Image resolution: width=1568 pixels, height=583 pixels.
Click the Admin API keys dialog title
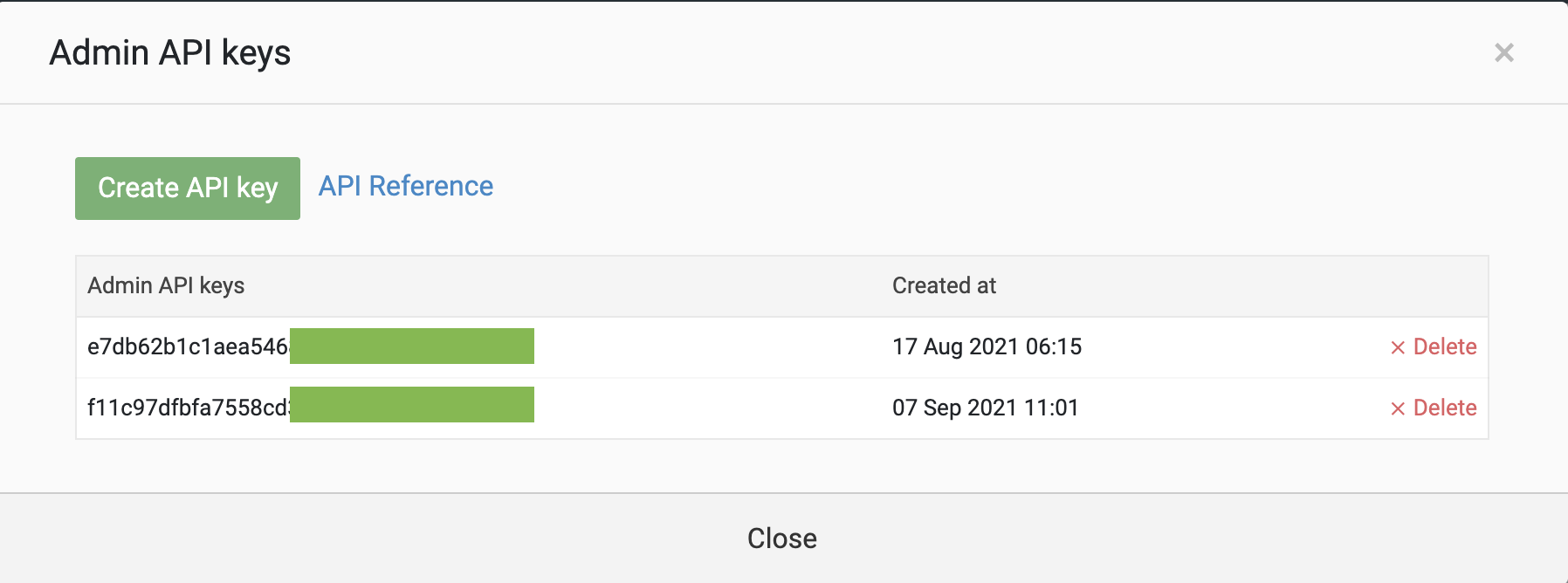[172, 52]
